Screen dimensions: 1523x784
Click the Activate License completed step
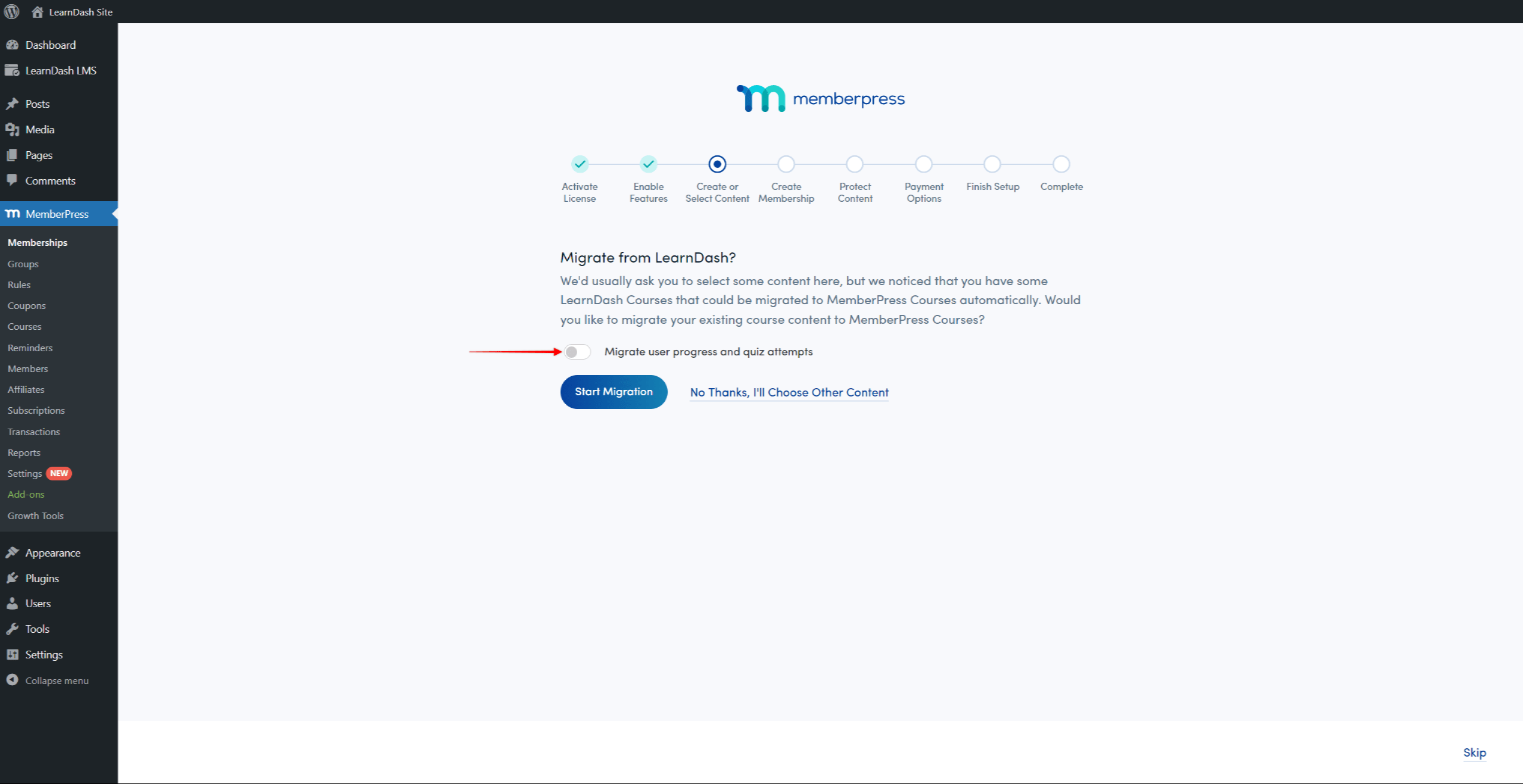(x=579, y=164)
